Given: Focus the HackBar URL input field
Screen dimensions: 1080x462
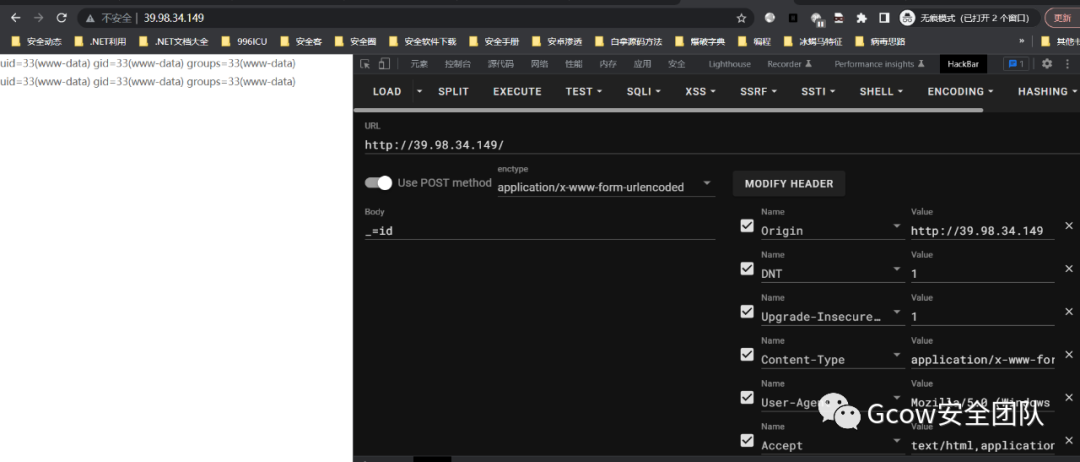Looking at the screenshot, I should pos(722,145).
